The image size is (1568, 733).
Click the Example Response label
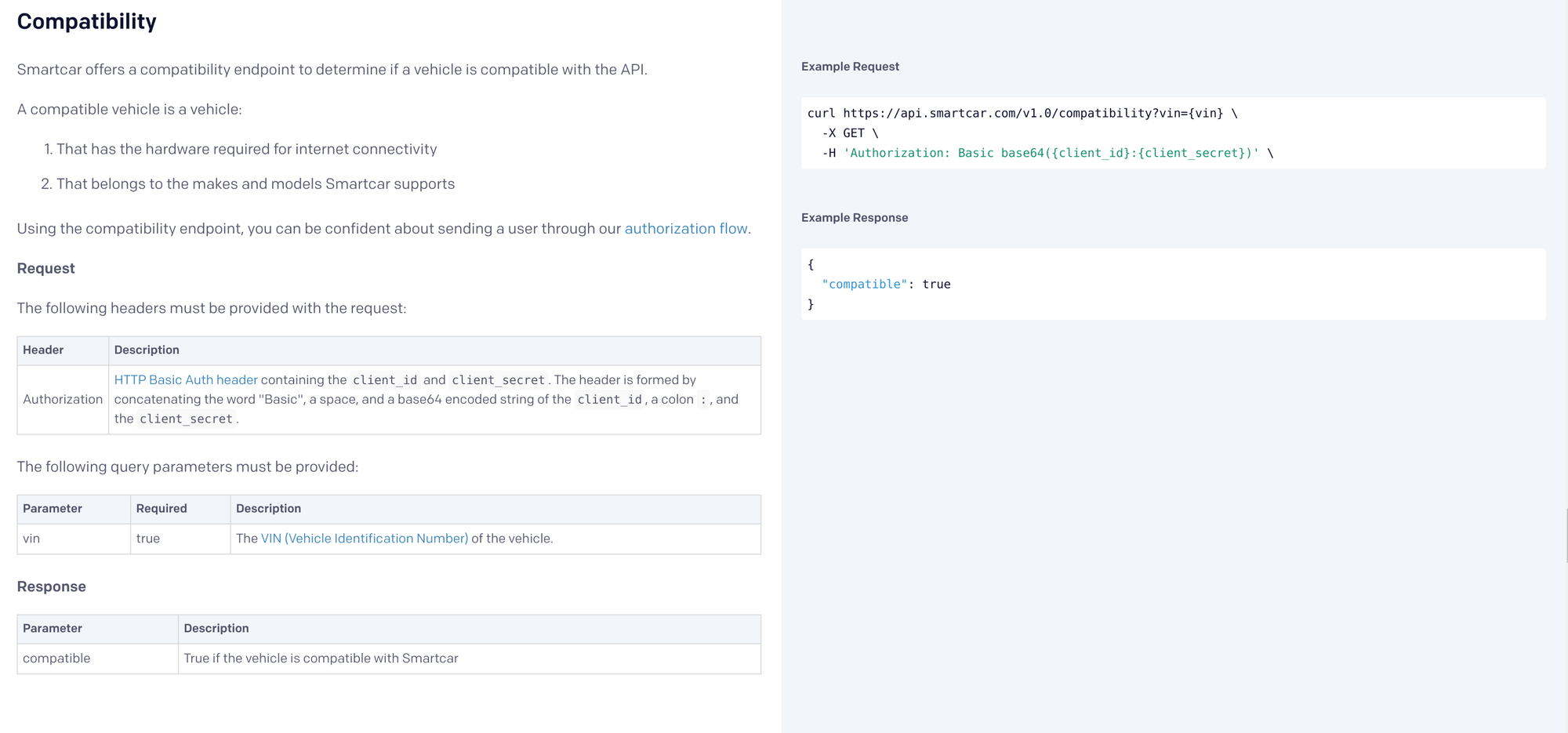point(855,218)
